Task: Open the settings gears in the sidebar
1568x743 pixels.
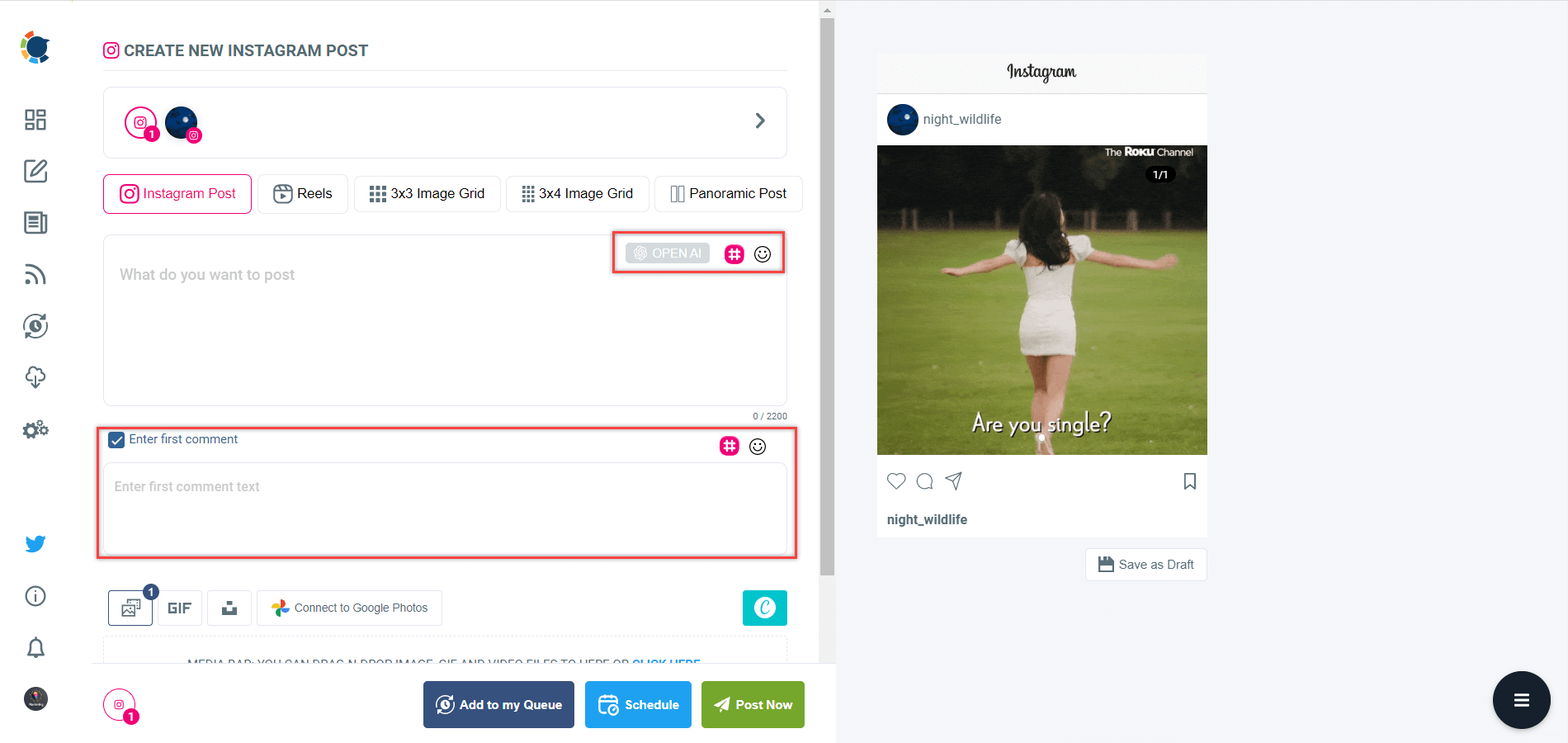Action: 35,429
